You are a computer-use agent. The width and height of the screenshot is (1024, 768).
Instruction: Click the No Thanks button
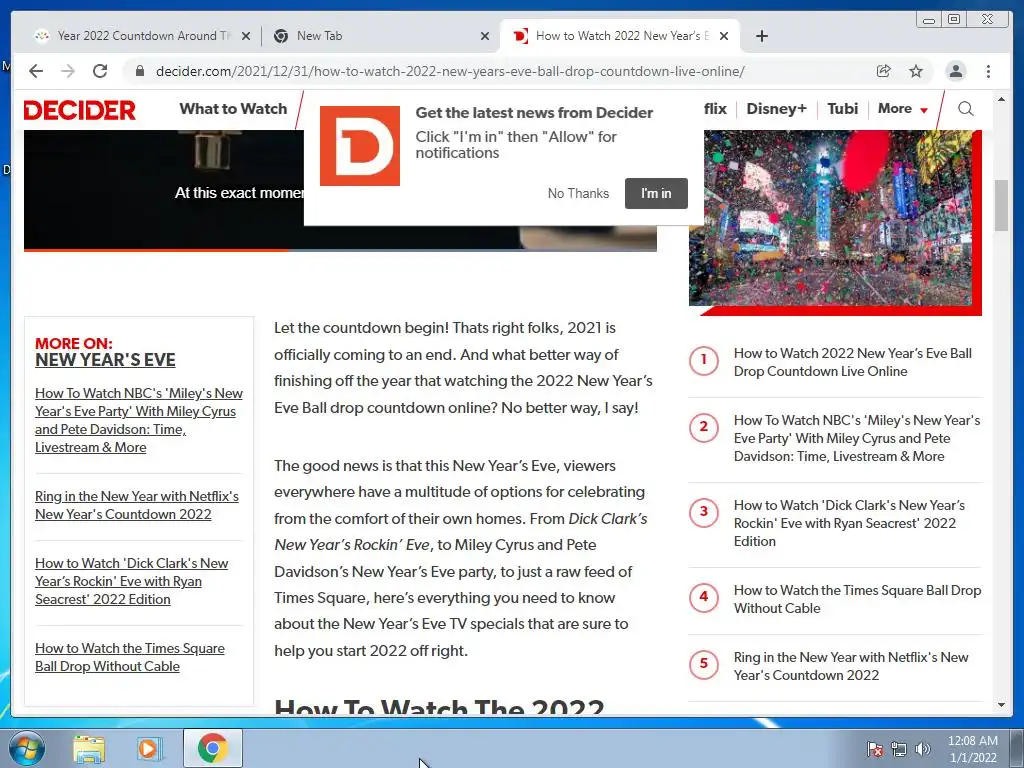[x=578, y=193]
